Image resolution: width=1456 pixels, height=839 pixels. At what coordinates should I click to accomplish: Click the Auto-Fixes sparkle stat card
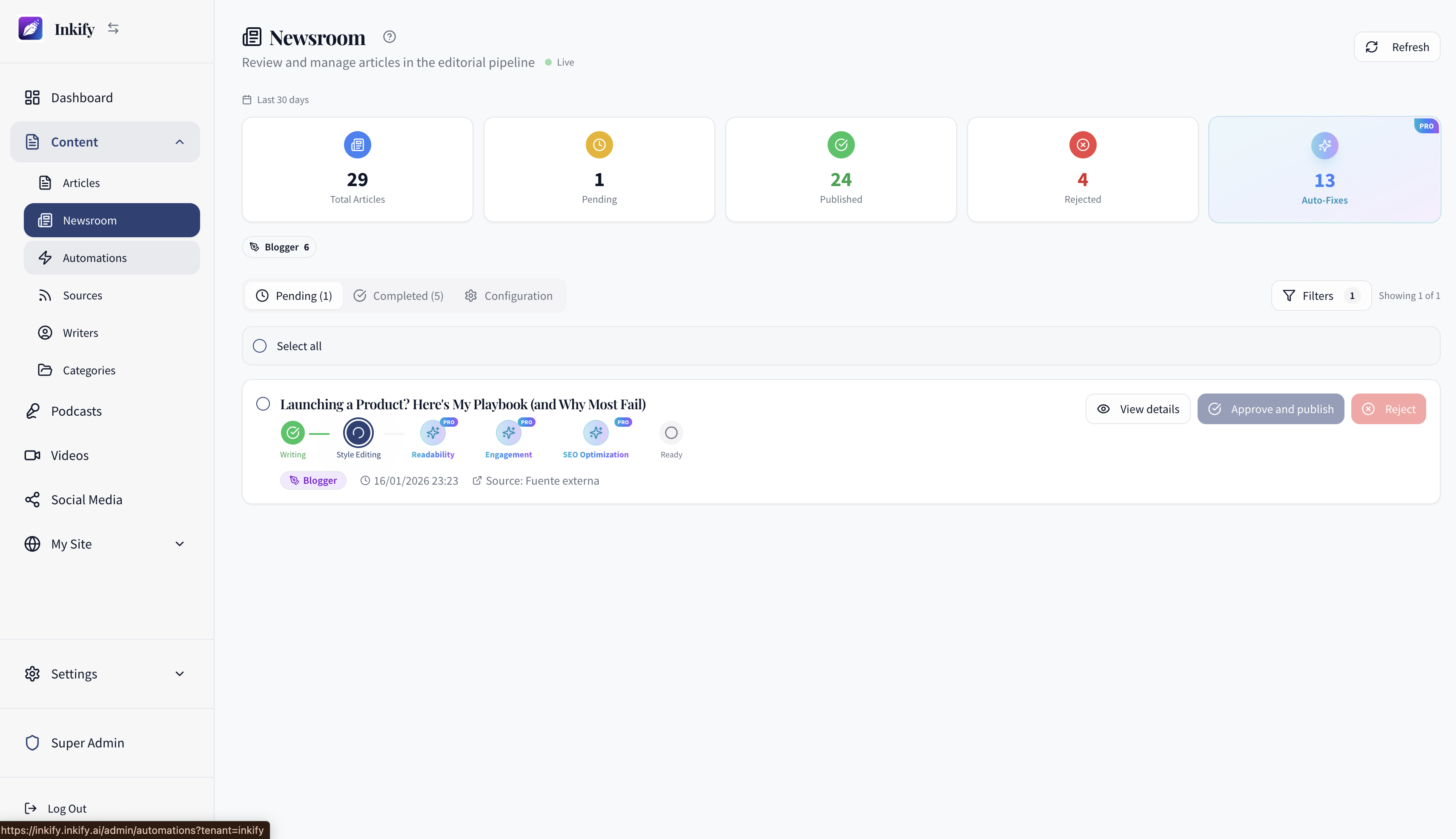coord(1324,170)
